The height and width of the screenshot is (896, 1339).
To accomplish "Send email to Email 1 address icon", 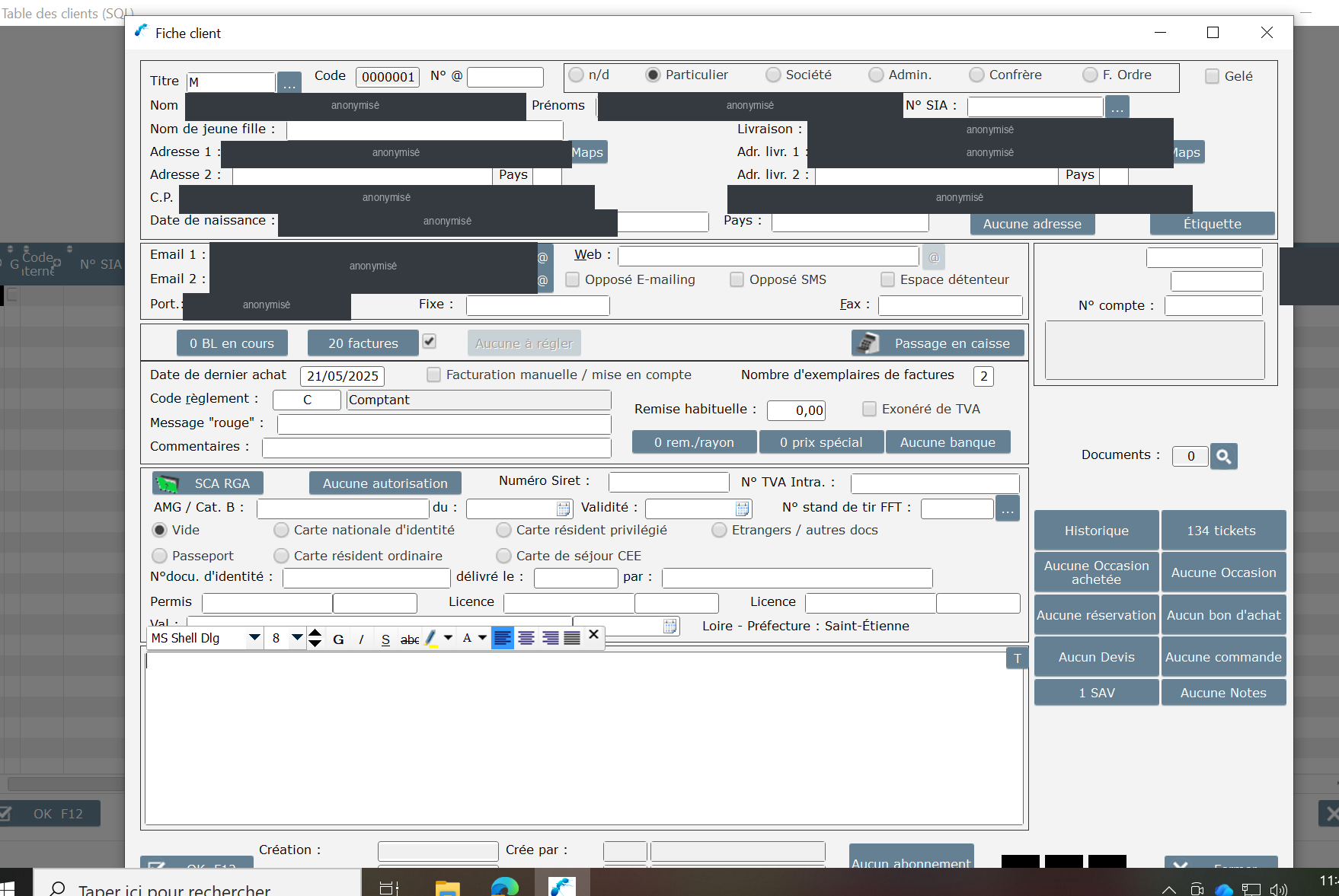I will pyautogui.click(x=543, y=257).
